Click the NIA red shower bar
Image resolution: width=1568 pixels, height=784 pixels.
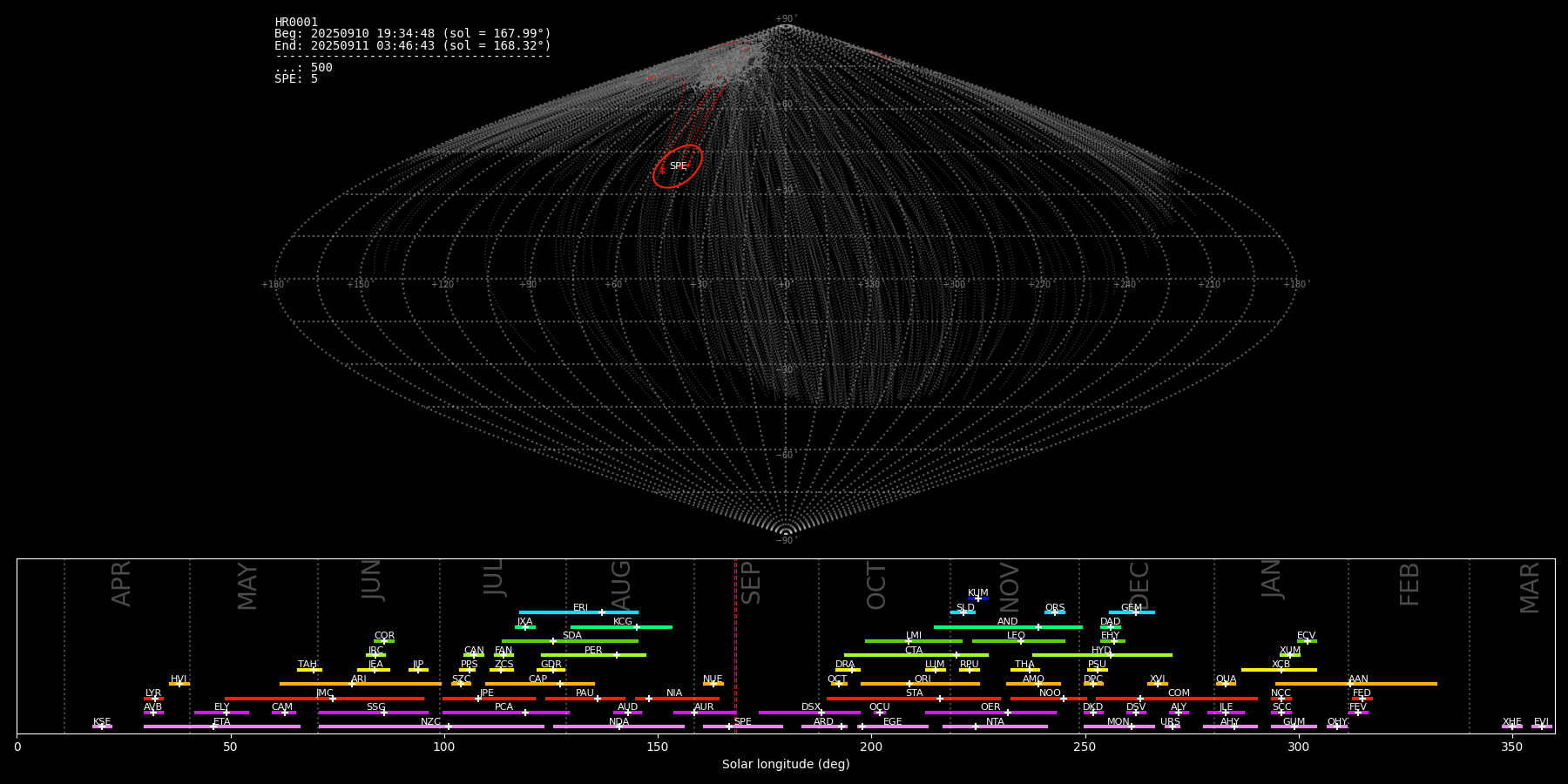pyautogui.click(x=677, y=699)
